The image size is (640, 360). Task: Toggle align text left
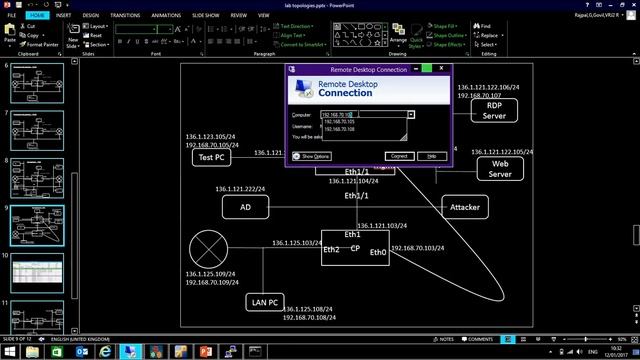[x=211, y=42]
